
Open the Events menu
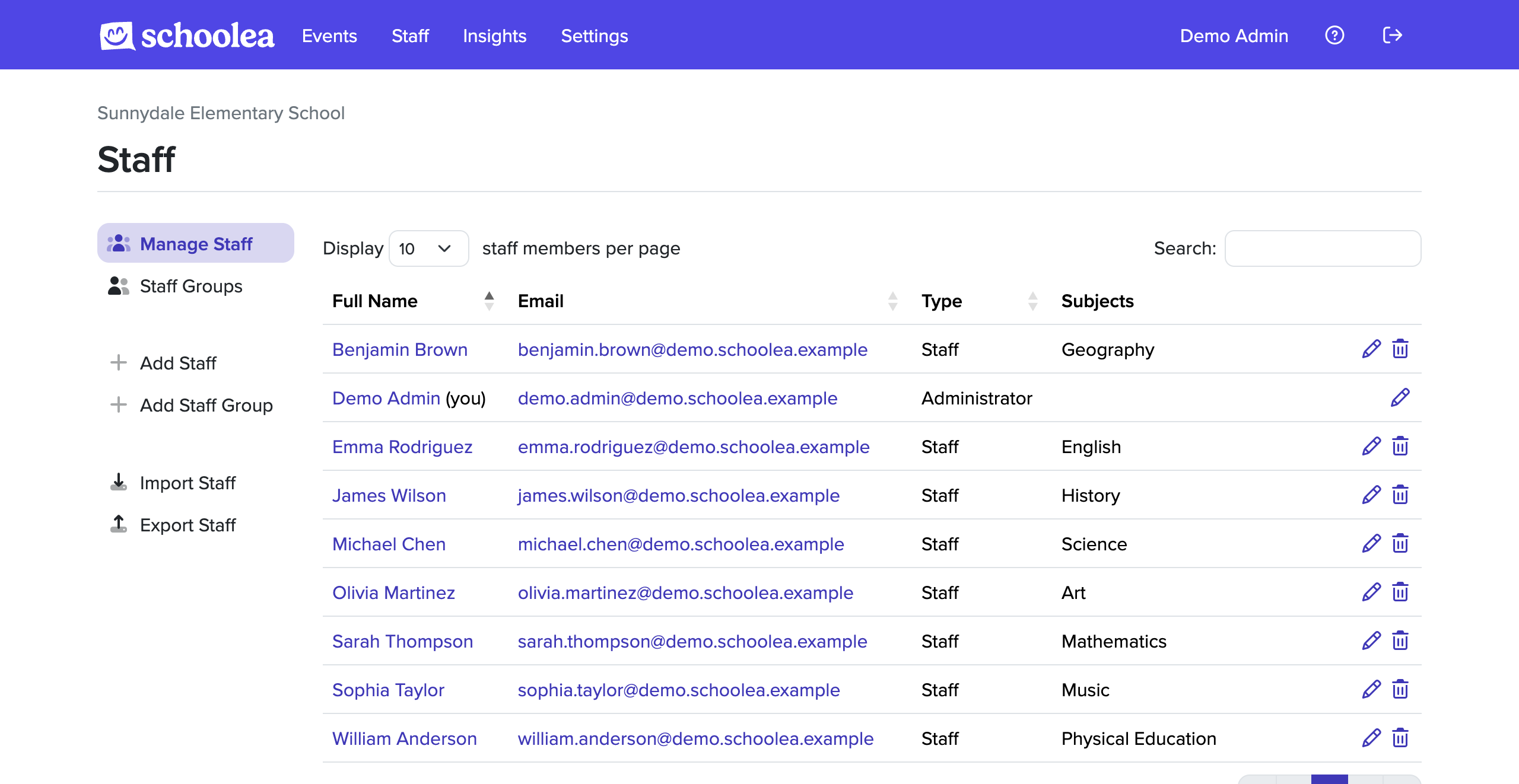329,36
